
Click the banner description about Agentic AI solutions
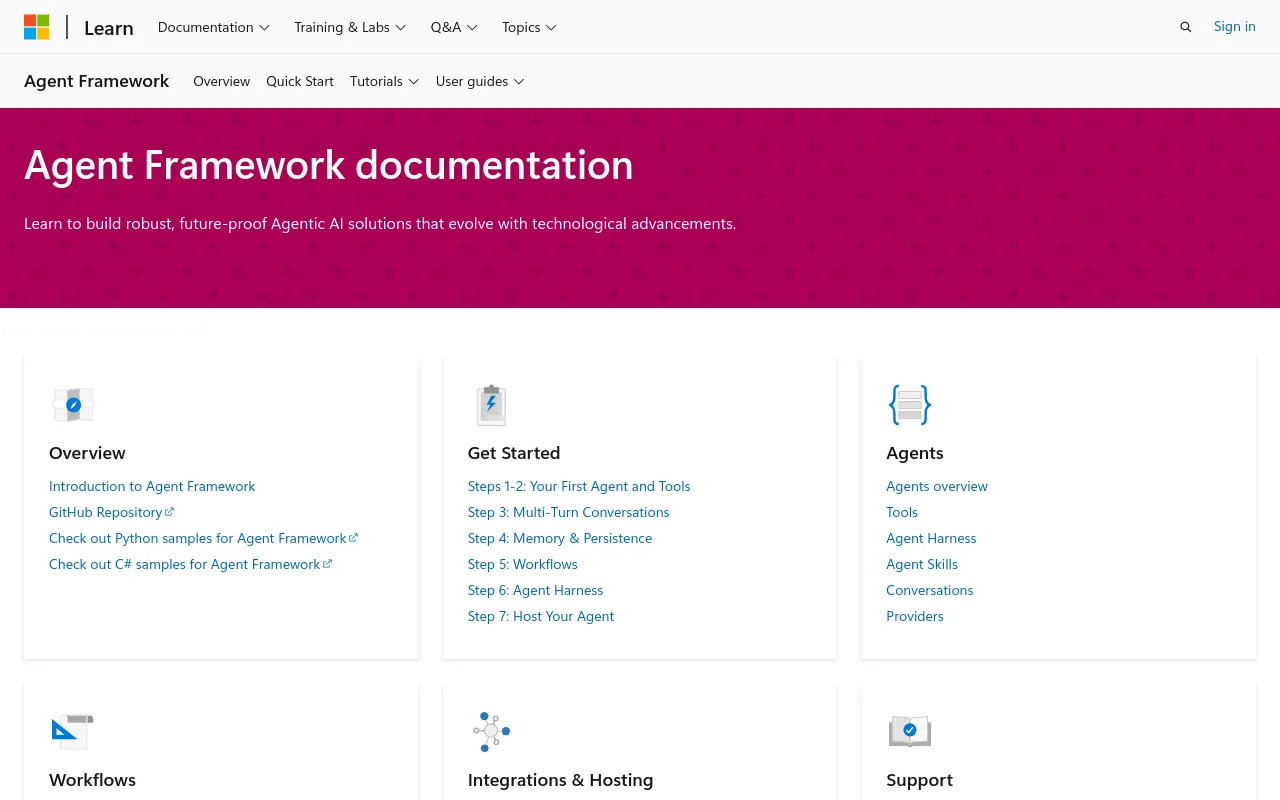coord(380,223)
